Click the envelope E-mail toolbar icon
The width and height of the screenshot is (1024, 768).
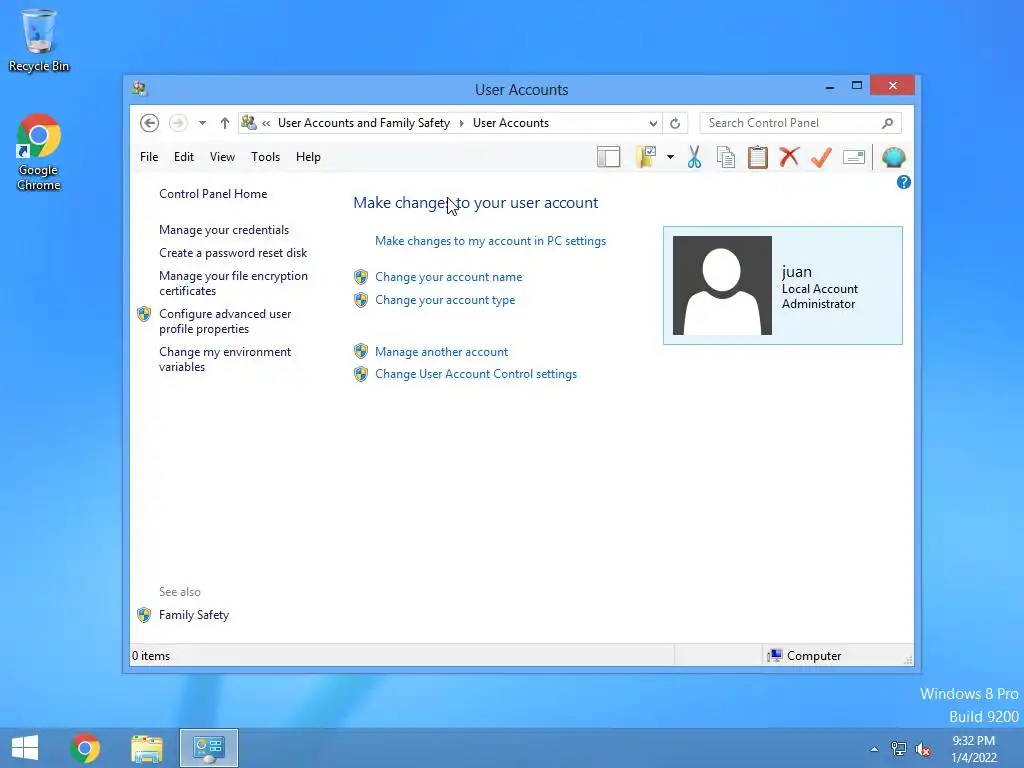pos(854,157)
